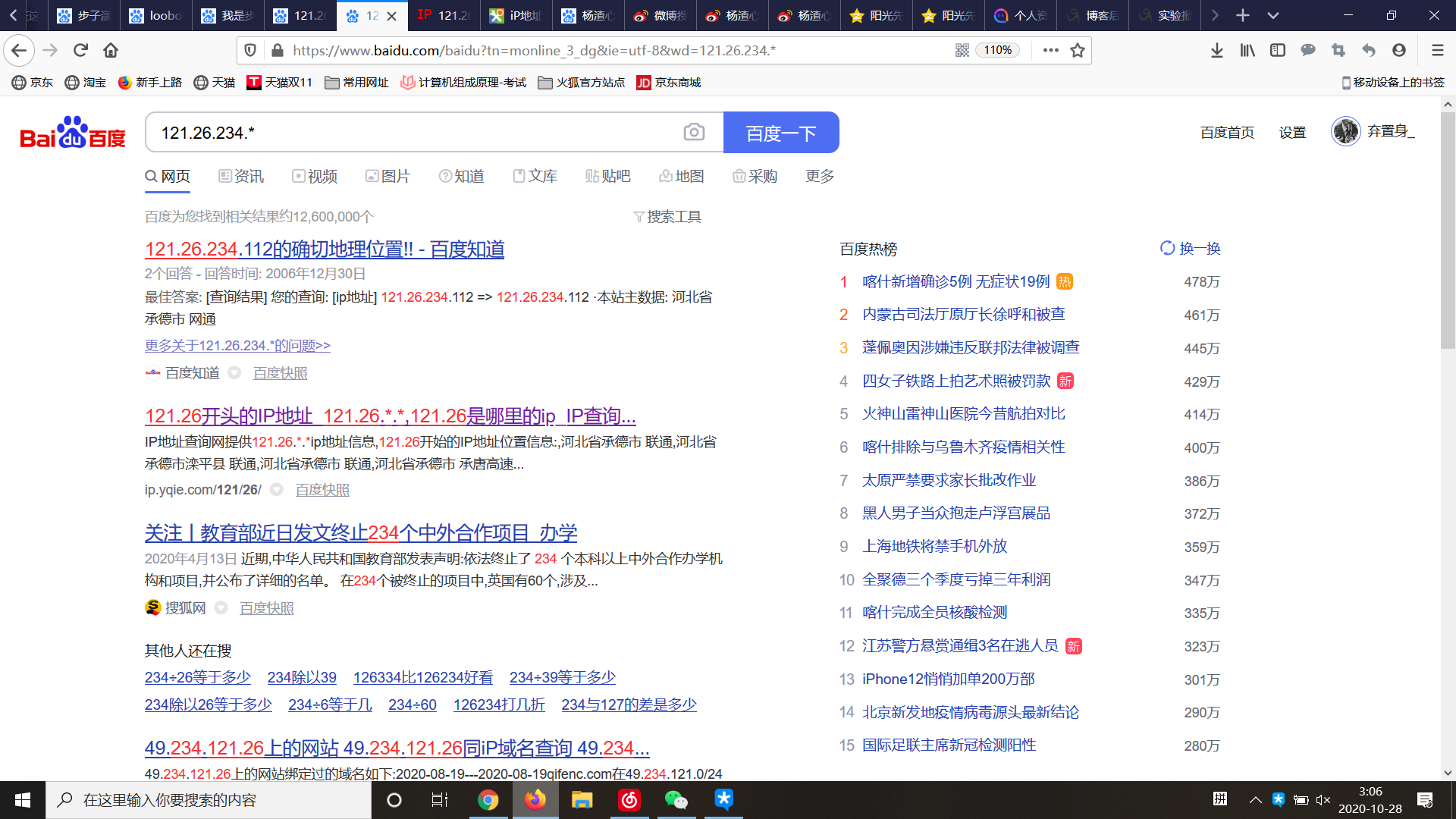Expand the list all tabs dropdown
This screenshot has height=819, width=1456.
[x=1273, y=15]
